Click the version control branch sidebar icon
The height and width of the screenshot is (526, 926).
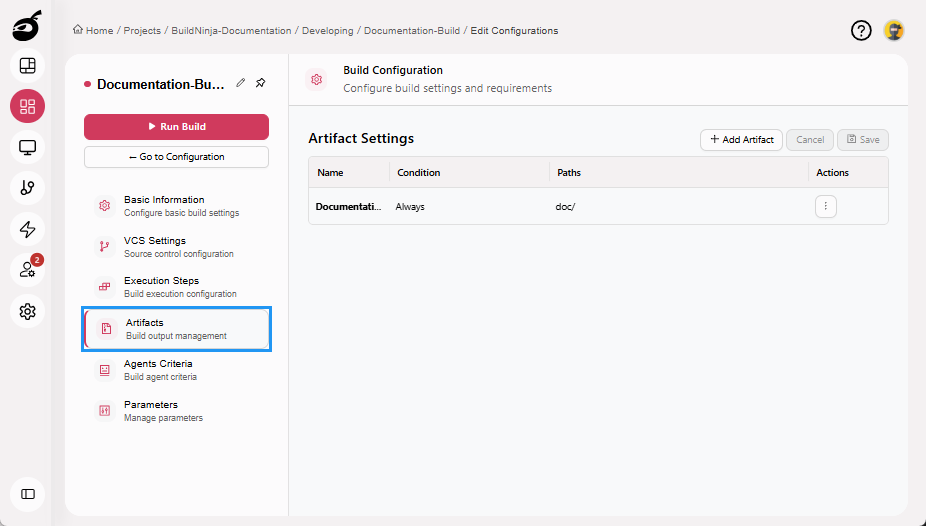tap(27, 188)
